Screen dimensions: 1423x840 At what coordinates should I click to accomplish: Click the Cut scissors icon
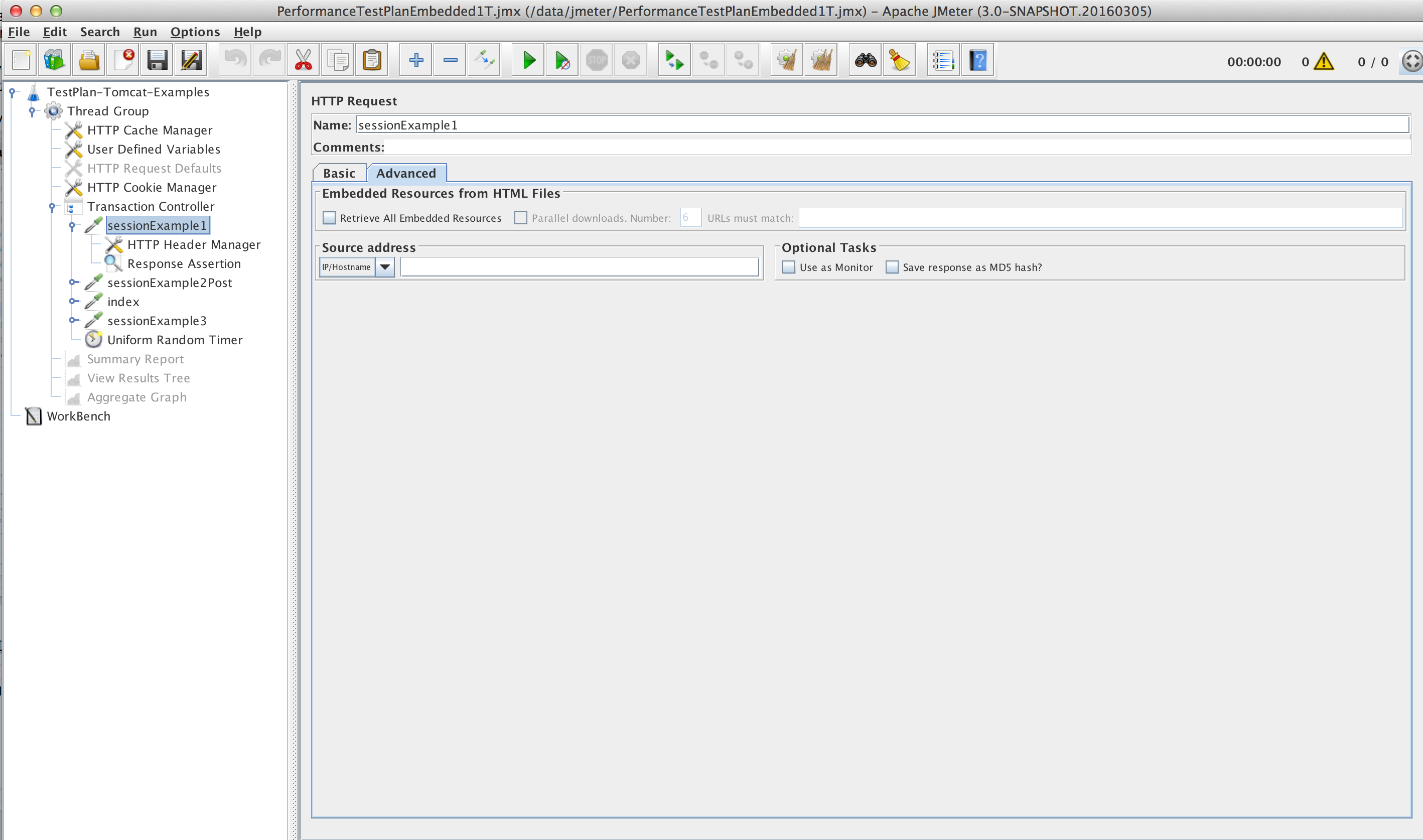coord(304,61)
